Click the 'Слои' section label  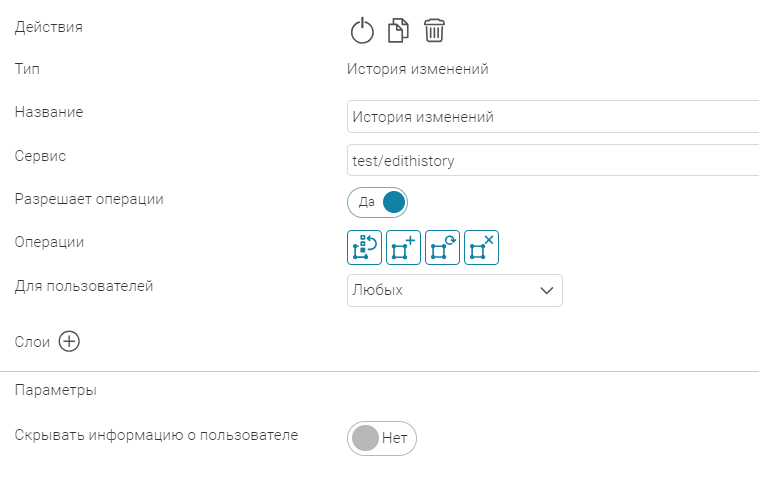(x=32, y=341)
